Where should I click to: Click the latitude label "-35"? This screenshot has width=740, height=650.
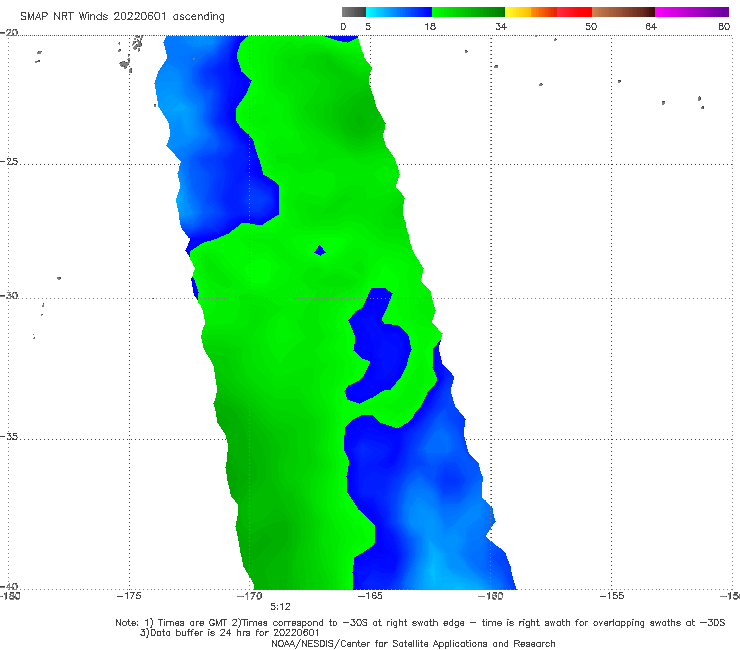click(x=9, y=437)
